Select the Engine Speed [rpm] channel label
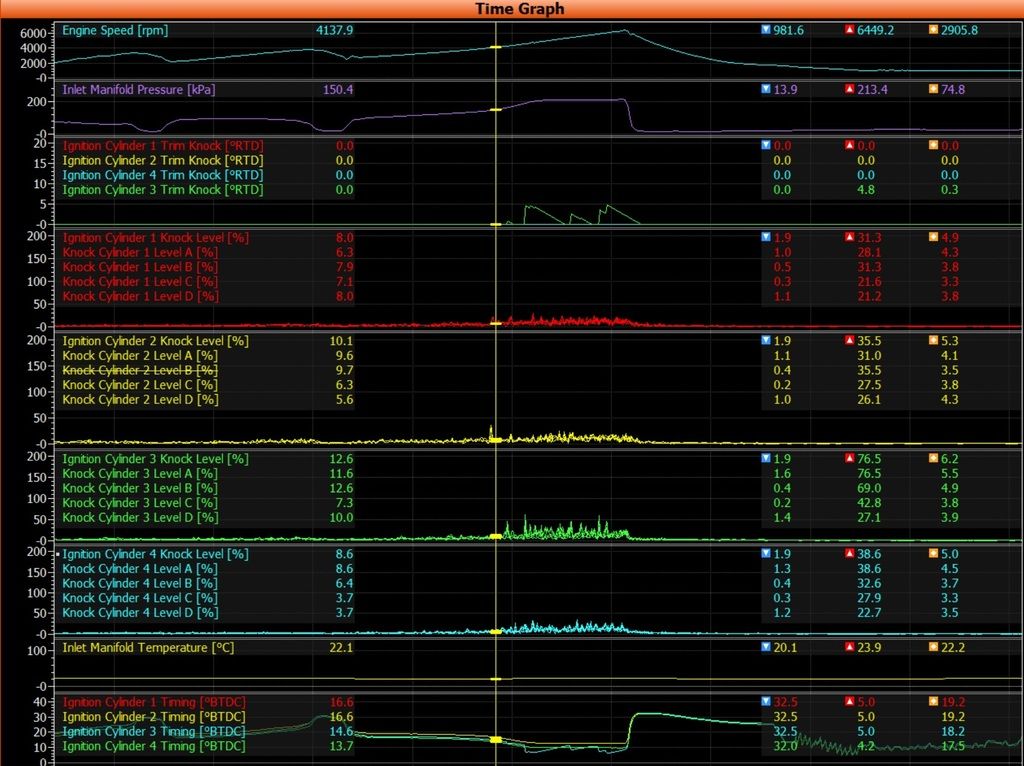Image resolution: width=1024 pixels, height=766 pixels. tap(115, 30)
